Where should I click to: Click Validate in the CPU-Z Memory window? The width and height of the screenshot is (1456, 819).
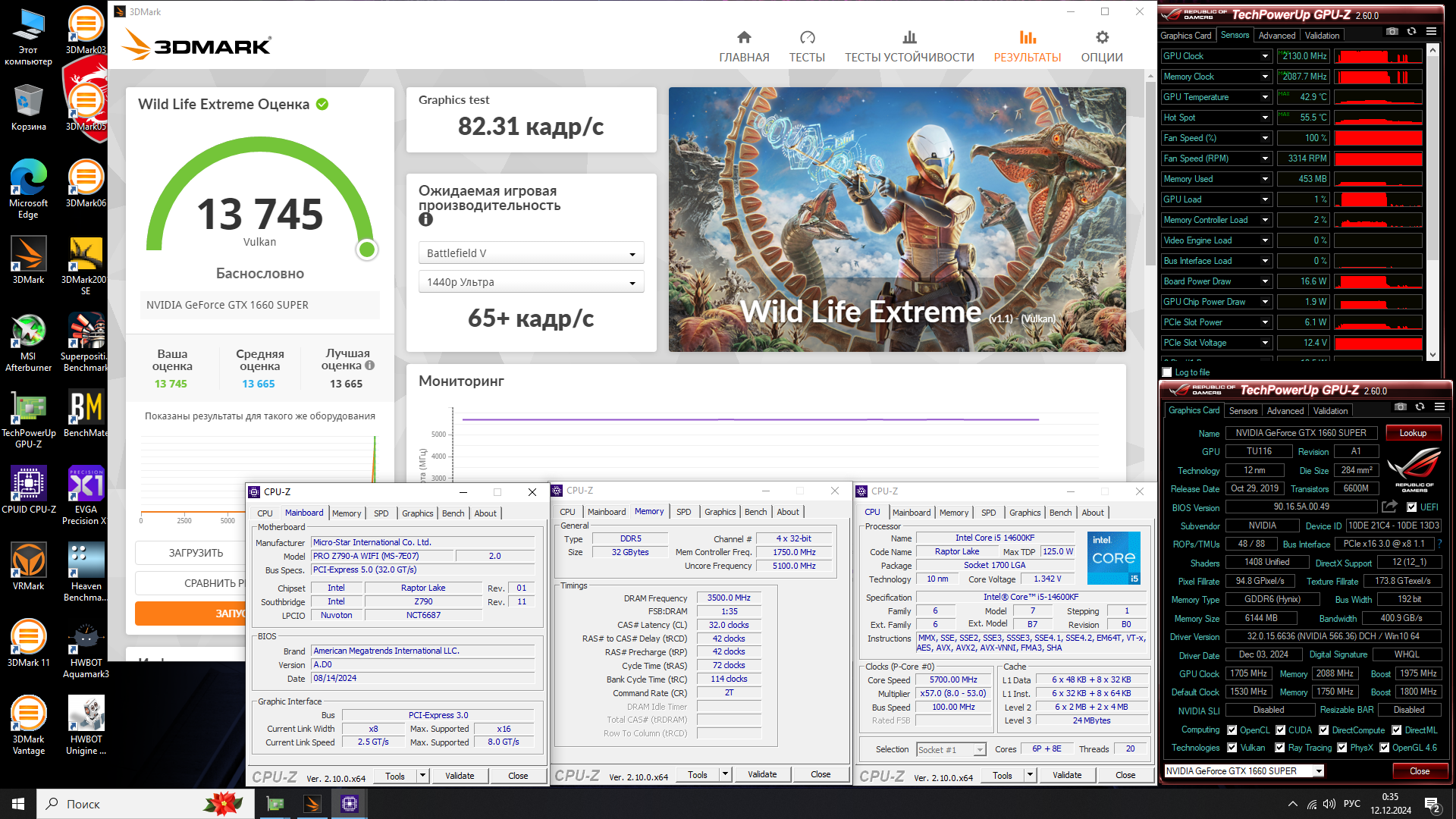(x=762, y=774)
